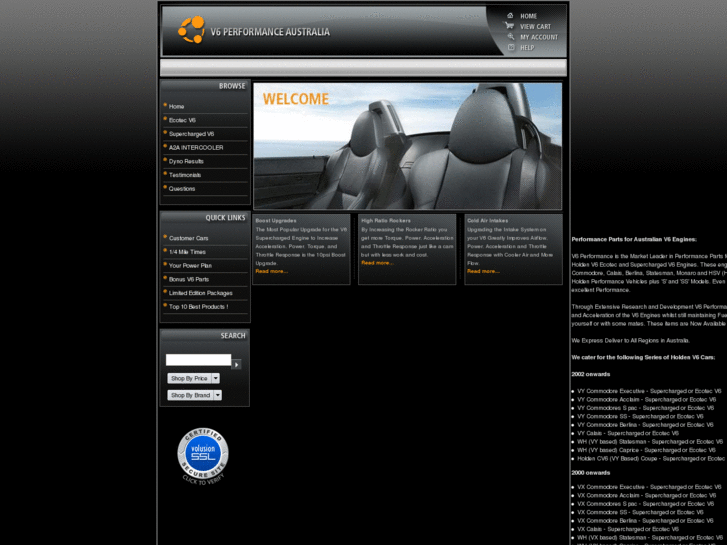Read more about High Ratio Rockers
The width and height of the screenshot is (727, 545).
click(377, 263)
